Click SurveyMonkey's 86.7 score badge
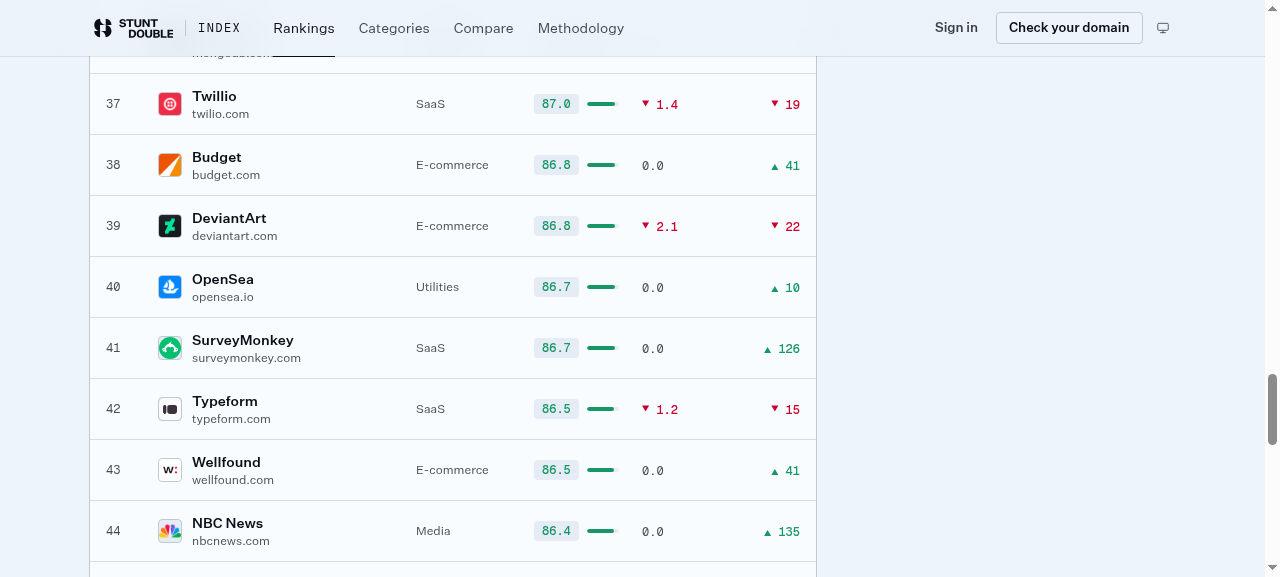 (556, 348)
